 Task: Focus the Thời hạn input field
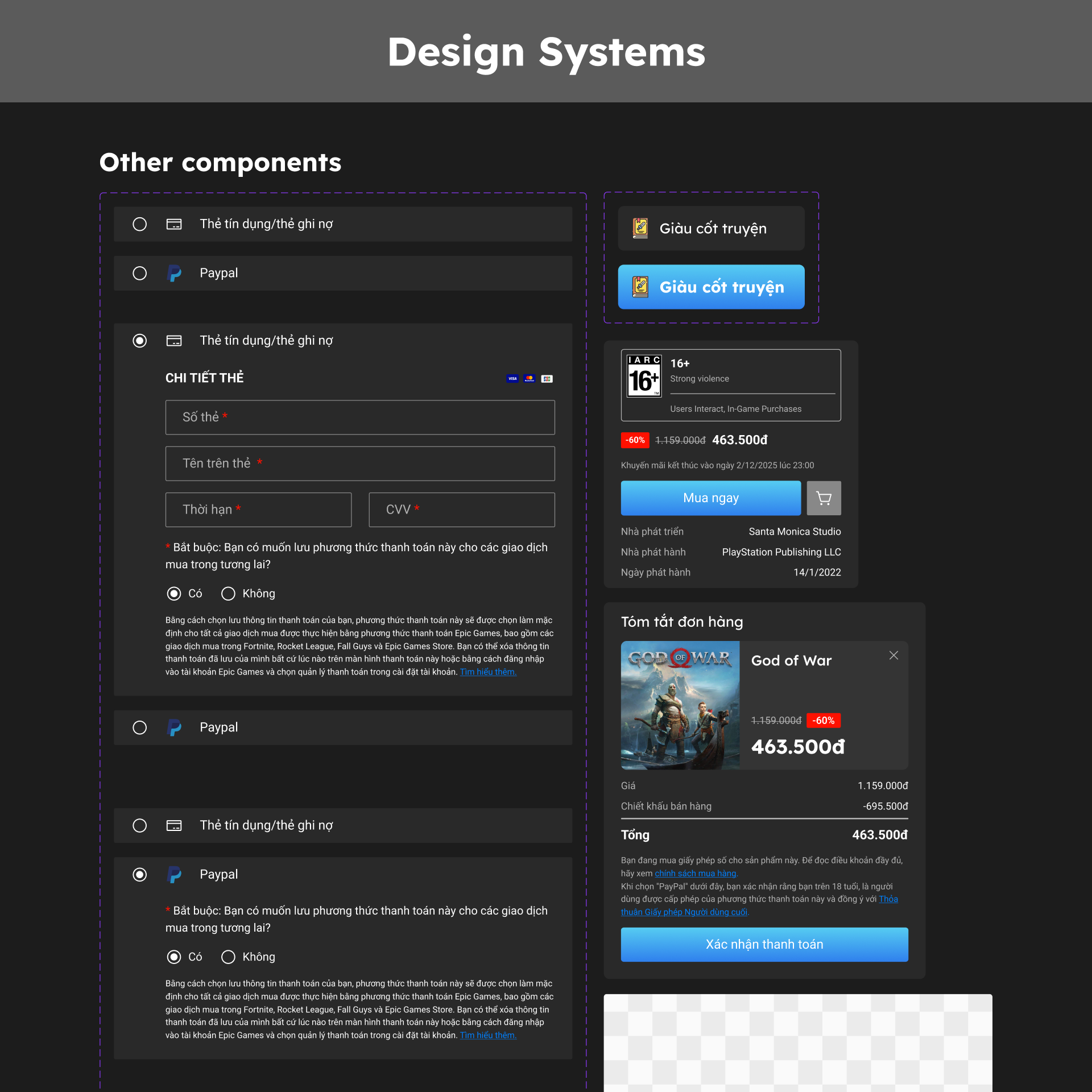258,510
